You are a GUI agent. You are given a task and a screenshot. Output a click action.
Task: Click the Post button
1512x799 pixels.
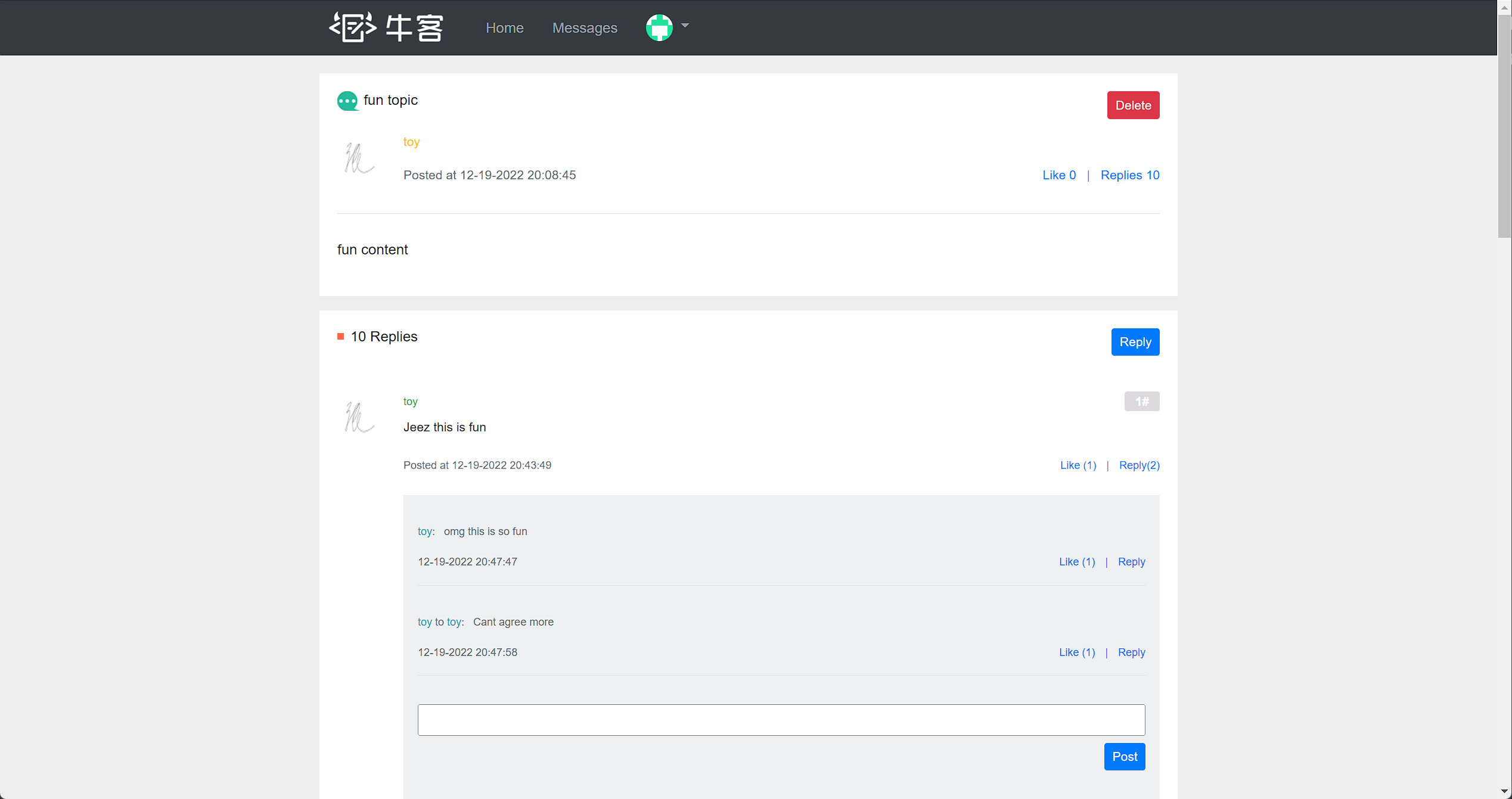tap(1124, 757)
